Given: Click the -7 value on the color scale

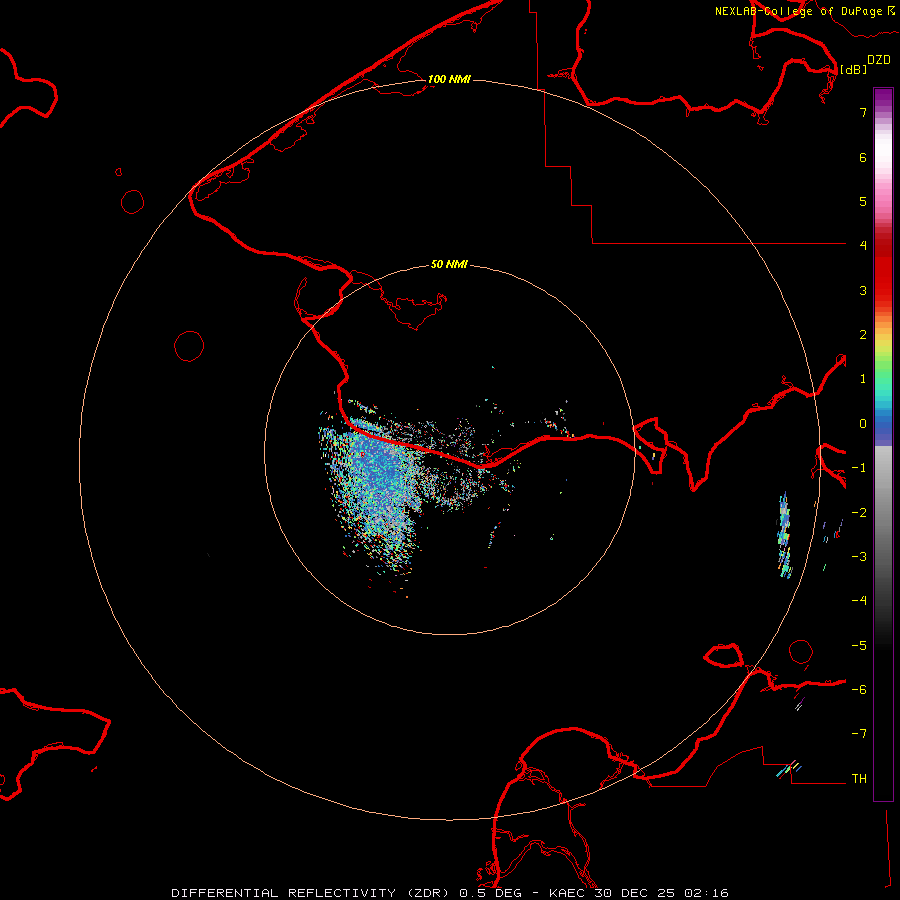Looking at the screenshot, I should coord(859,734).
